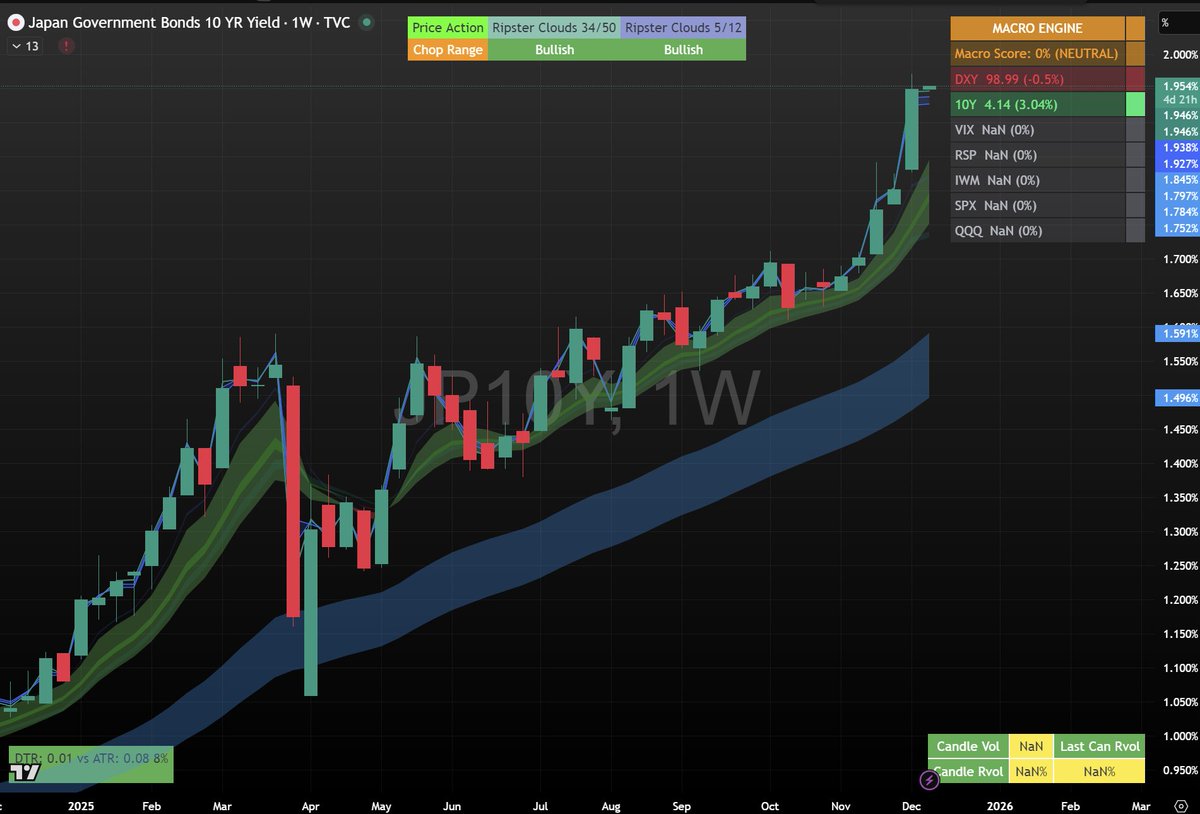The width and height of the screenshot is (1200, 814).
Task: Click the 1.591% indicator price label
Action: pos(1177,334)
